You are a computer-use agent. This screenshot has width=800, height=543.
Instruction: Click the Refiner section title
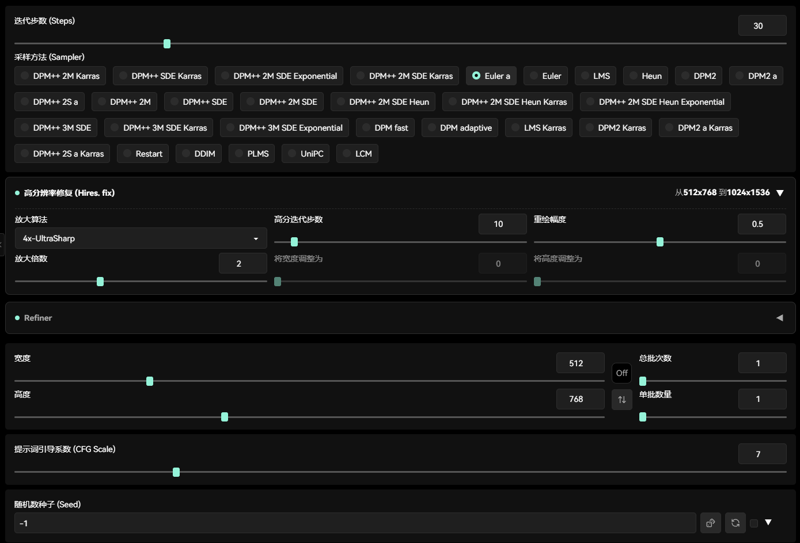38,318
